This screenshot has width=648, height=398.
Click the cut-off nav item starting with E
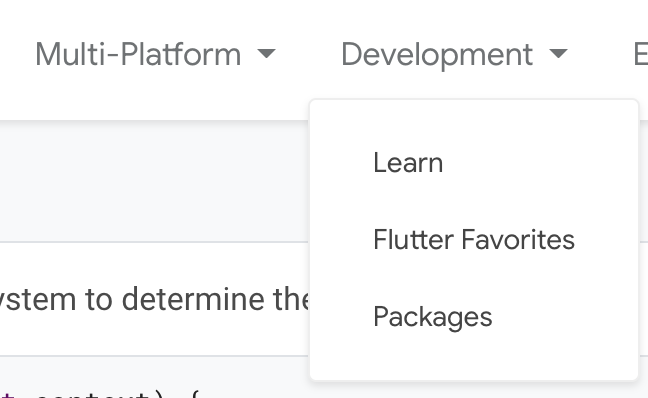point(640,54)
